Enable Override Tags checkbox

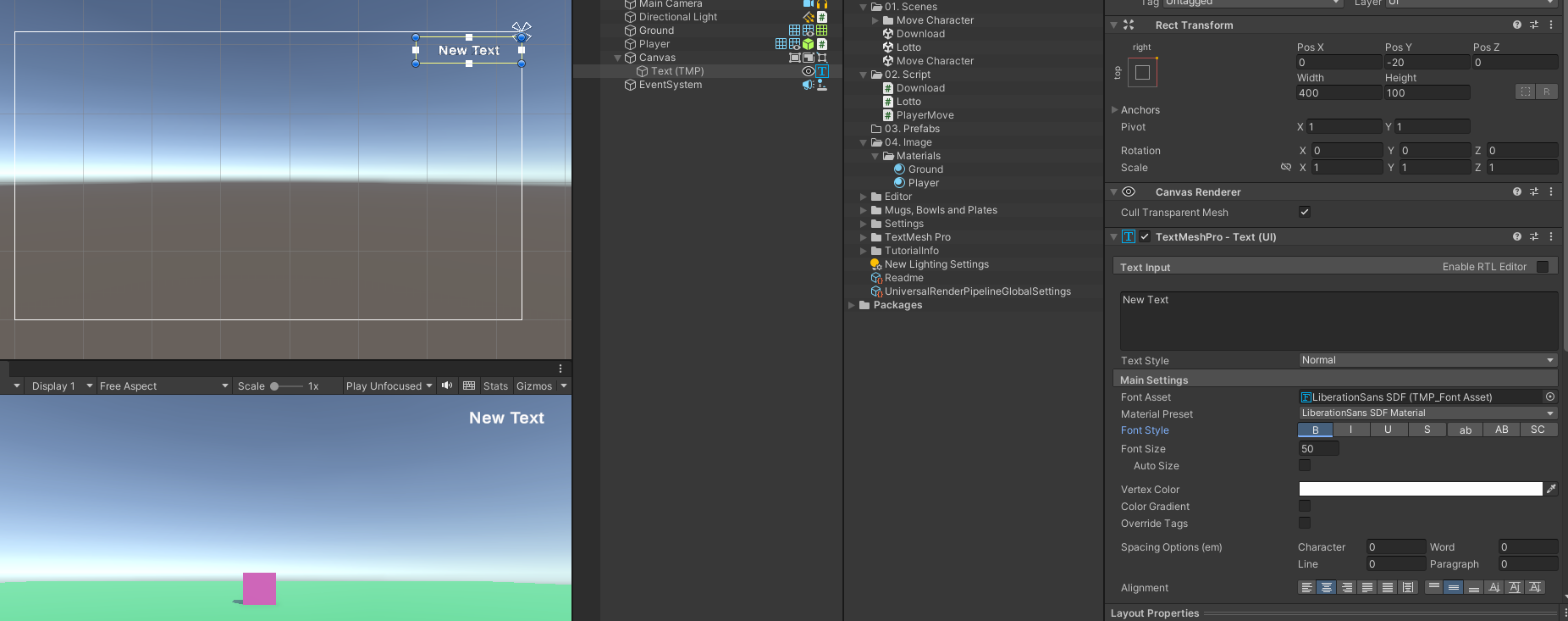click(1305, 523)
